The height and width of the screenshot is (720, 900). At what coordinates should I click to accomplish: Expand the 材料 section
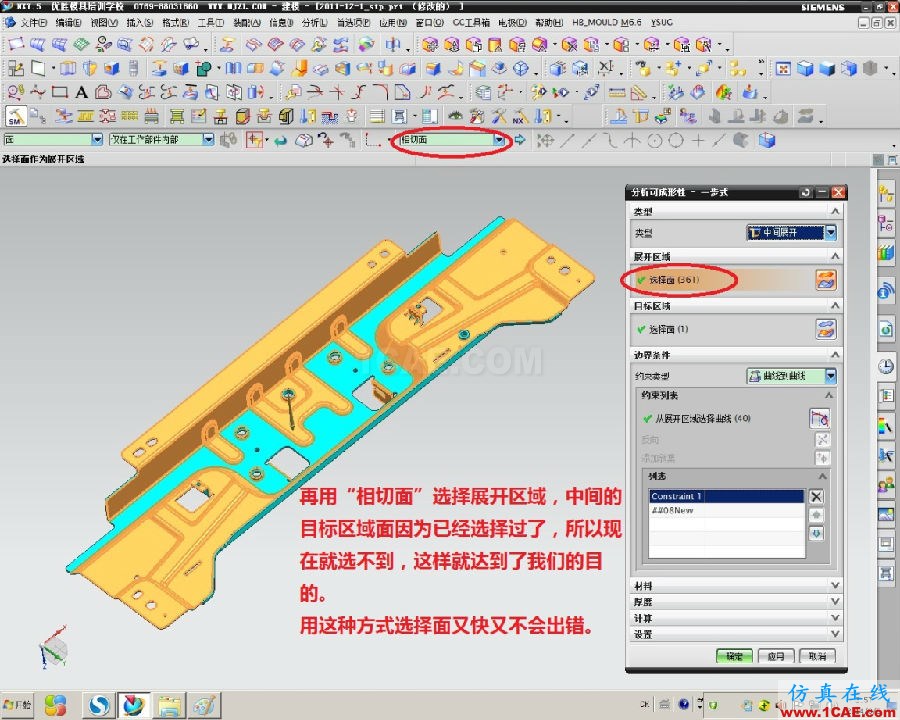(x=736, y=586)
